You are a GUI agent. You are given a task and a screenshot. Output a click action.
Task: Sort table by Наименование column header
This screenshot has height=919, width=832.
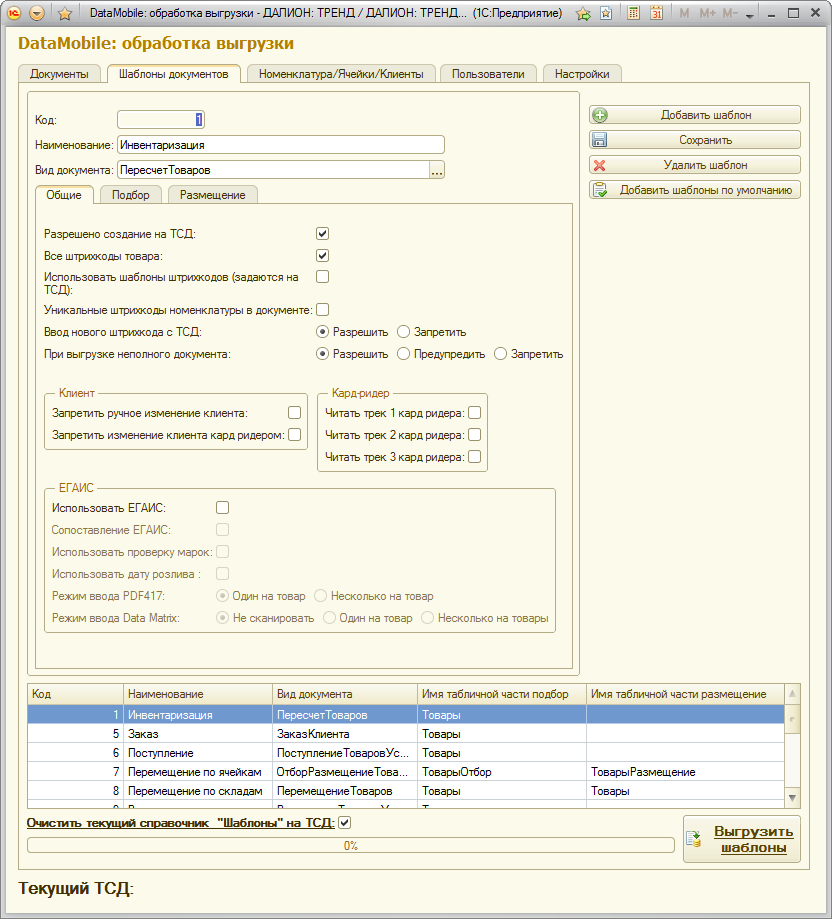(198, 694)
